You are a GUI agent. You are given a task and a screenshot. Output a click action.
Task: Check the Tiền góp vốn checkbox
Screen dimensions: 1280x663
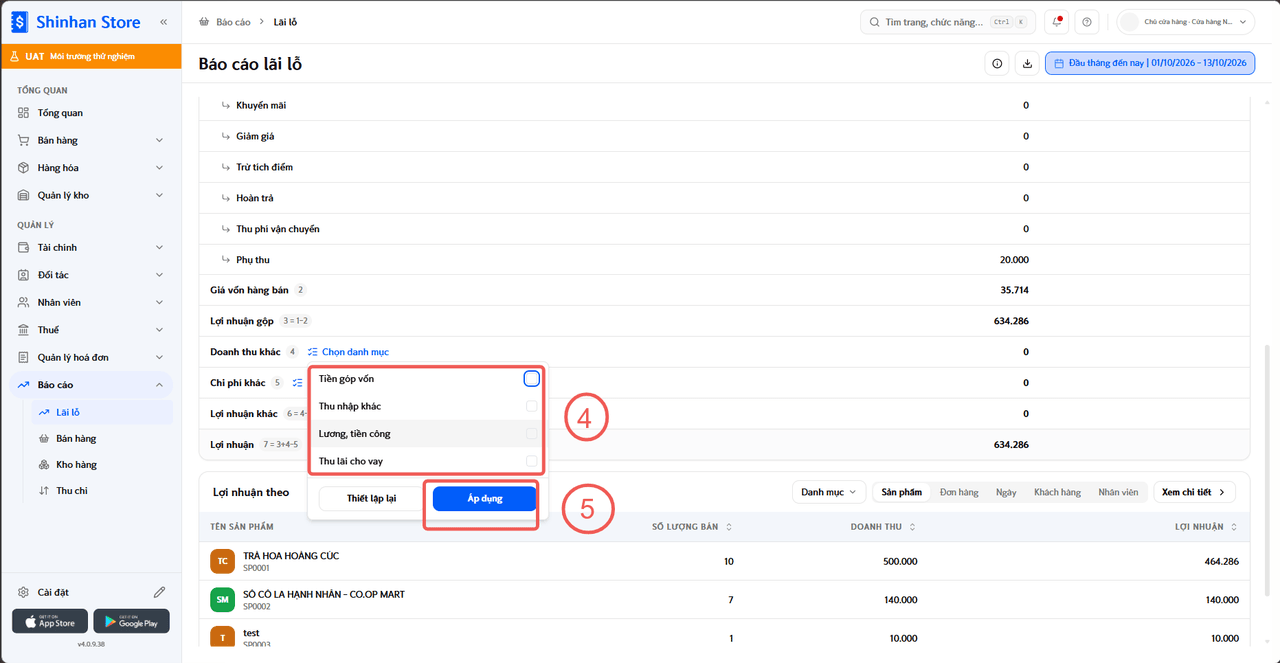[531, 379]
